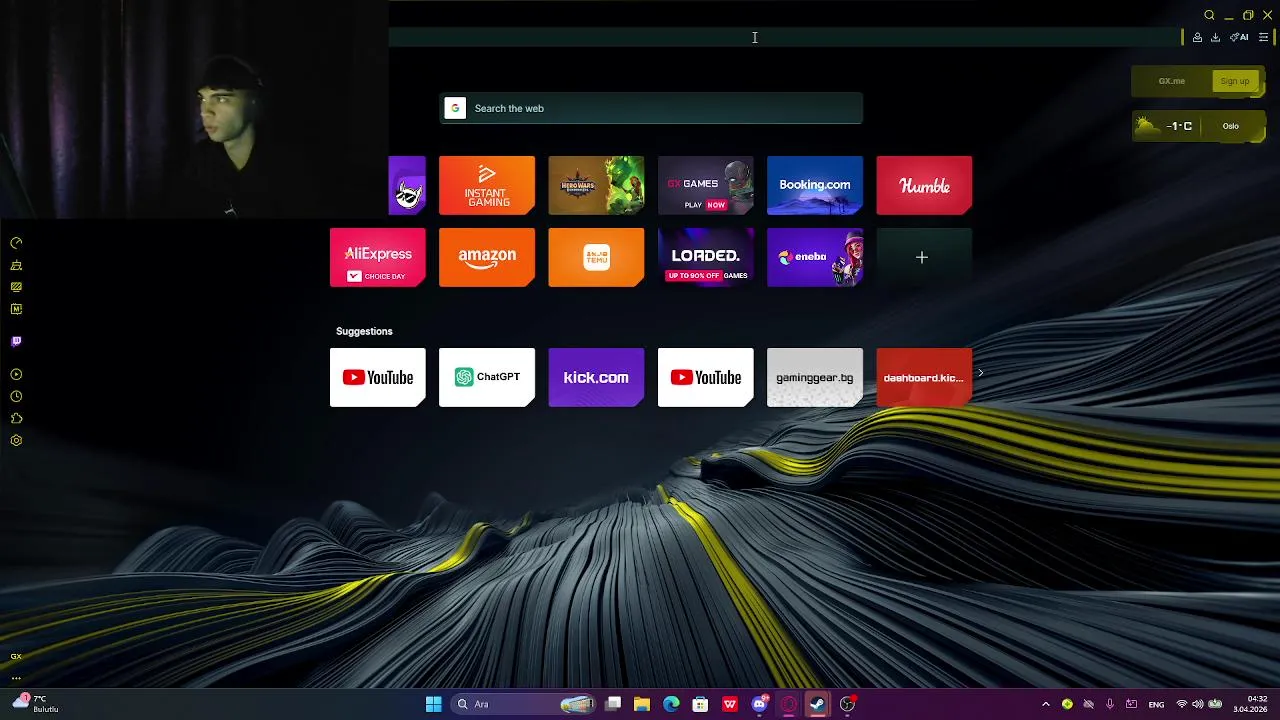Viewport: 1280px width, 720px height.
Task: Open the taskbar clock showing 04:32
Action: click(x=1252, y=704)
